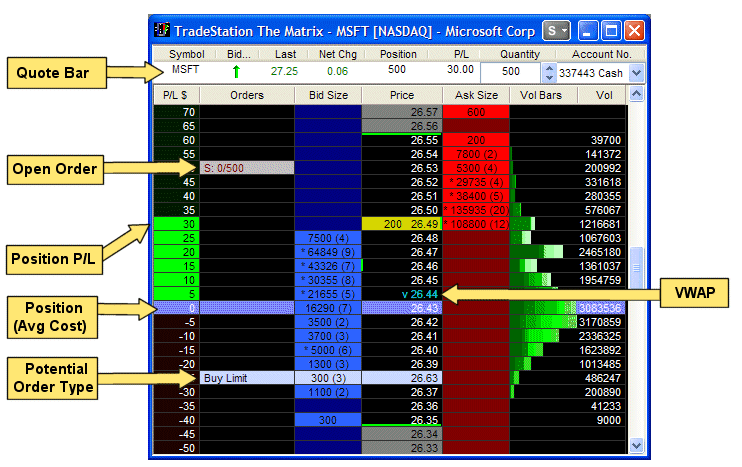Click ask size 600 at 26.57
742x467 pixels.
pyautogui.click(x=476, y=112)
